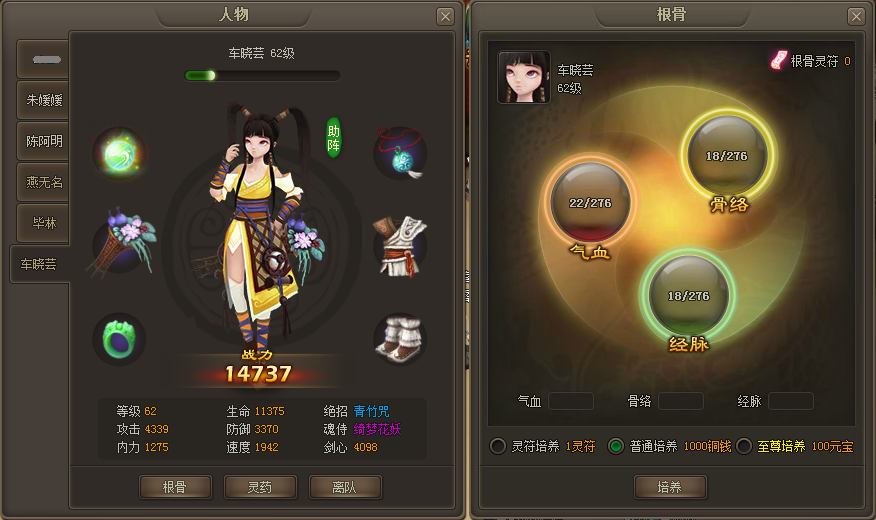Click the 经脉 green orb
Screen dimensions: 876x520
point(688,295)
